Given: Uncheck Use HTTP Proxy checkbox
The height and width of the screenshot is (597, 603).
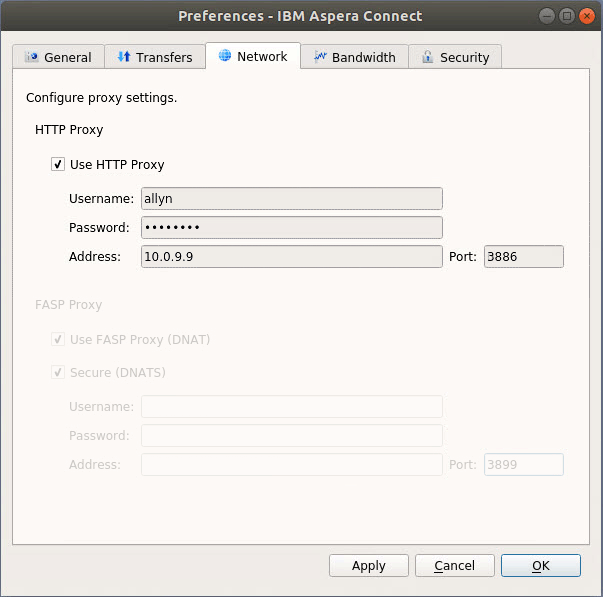Looking at the screenshot, I should pos(58,165).
